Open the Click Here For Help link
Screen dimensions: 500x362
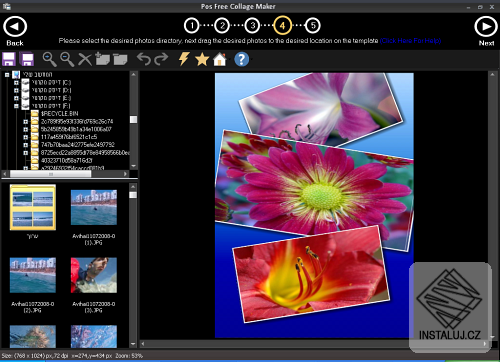click(410, 41)
